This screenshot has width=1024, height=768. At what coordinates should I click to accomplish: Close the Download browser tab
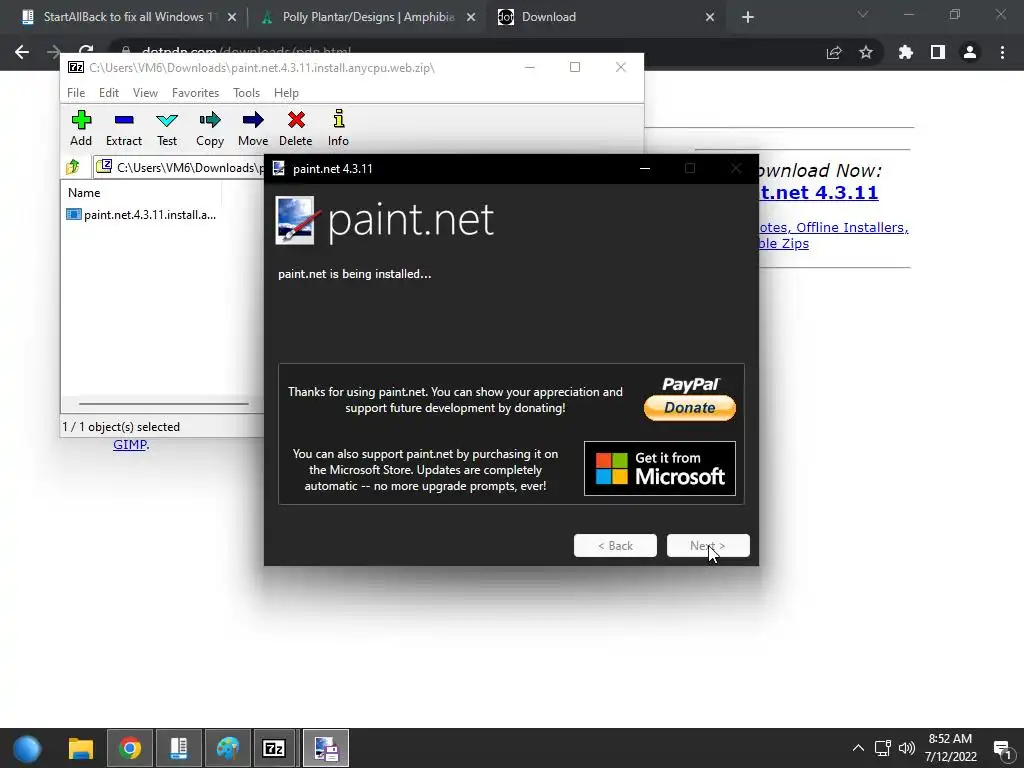[x=710, y=17]
